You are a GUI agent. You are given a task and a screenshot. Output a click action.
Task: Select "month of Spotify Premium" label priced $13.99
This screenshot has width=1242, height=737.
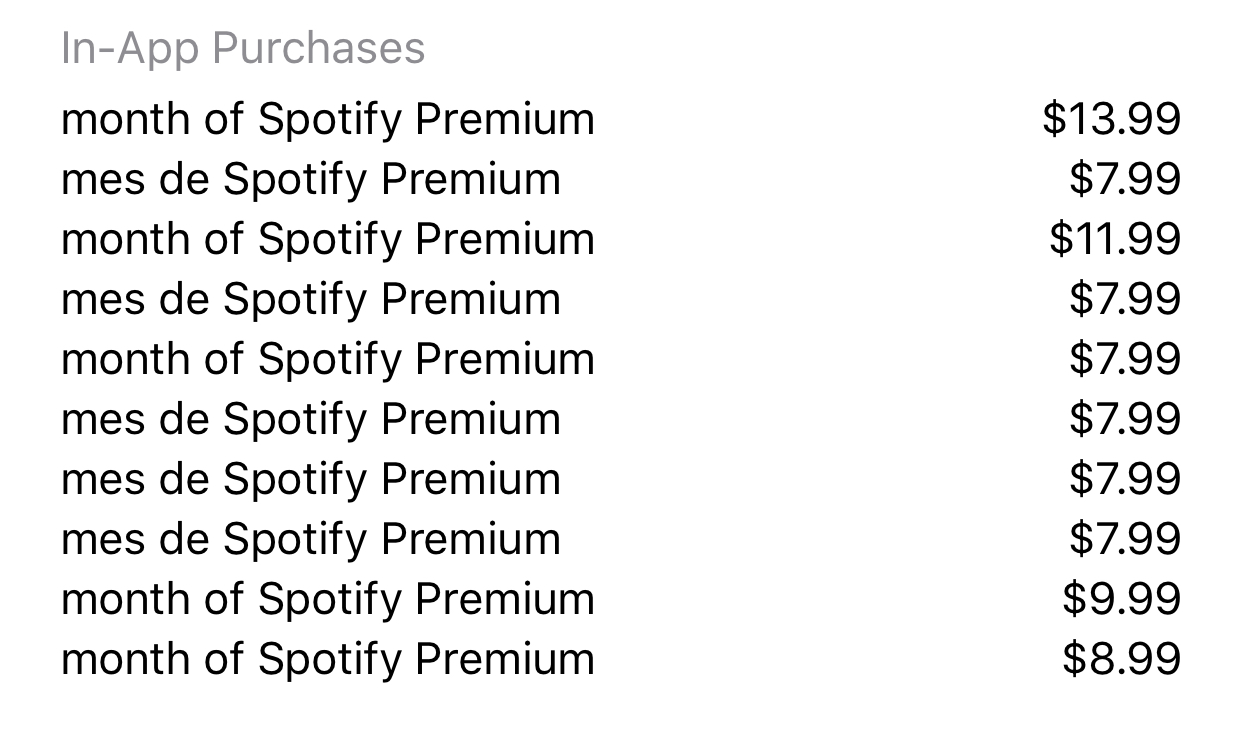click(x=328, y=119)
